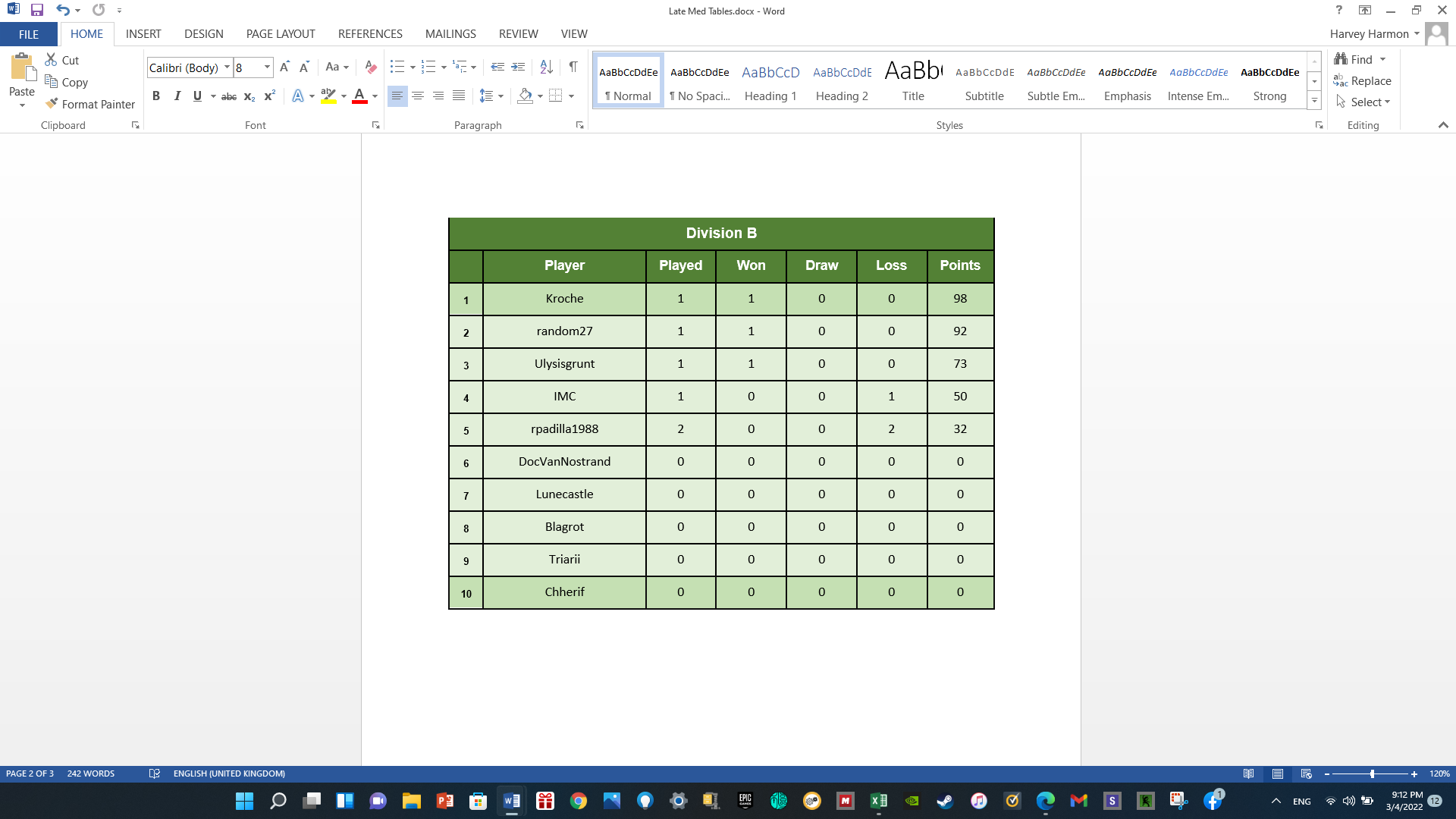Click the Paste clipboard icon
Screen dimensions: 1456x819
pyautogui.click(x=22, y=67)
